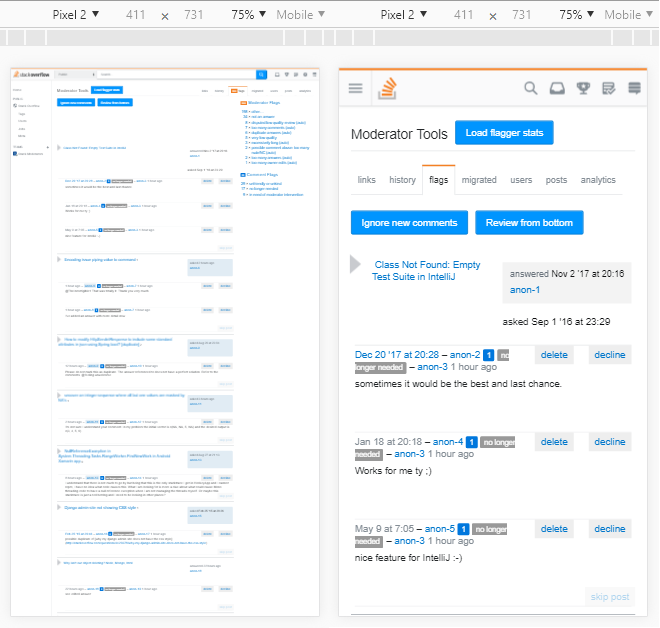Switch to the links tab in the mobile view
The width and height of the screenshot is (660, 628).
pyautogui.click(x=367, y=180)
